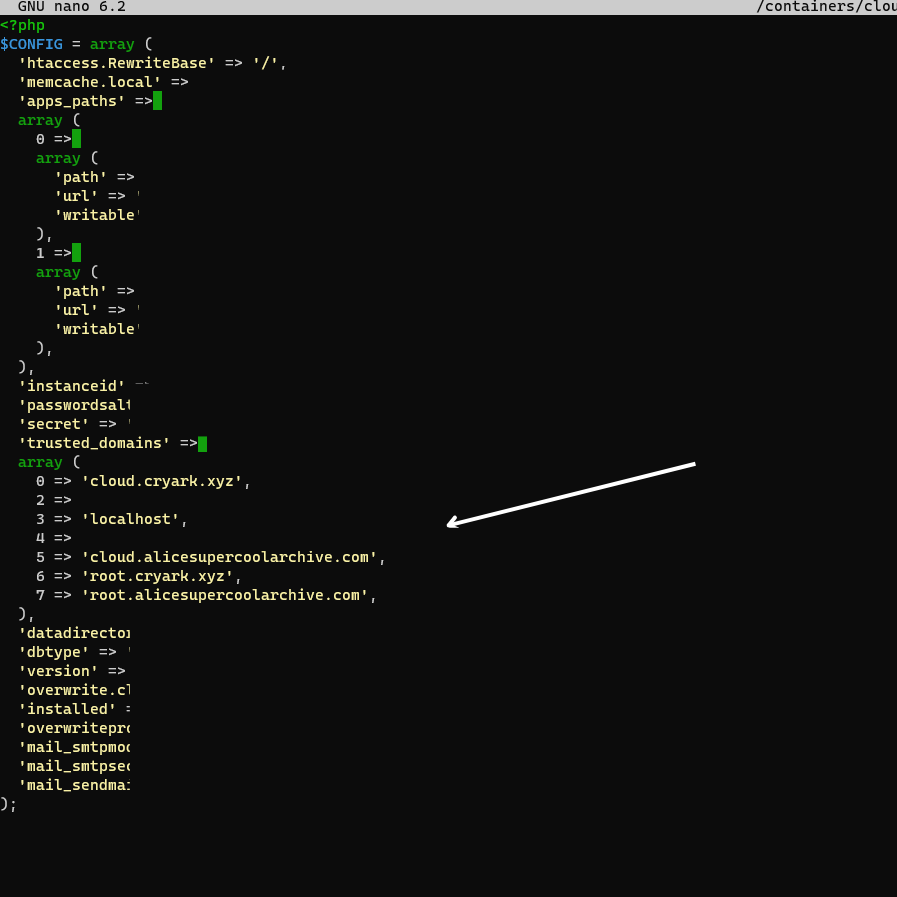Click the green whitespace marker after 'apps_paths'
The height and width of the screenshot is (897, 897).
(157, 101)
